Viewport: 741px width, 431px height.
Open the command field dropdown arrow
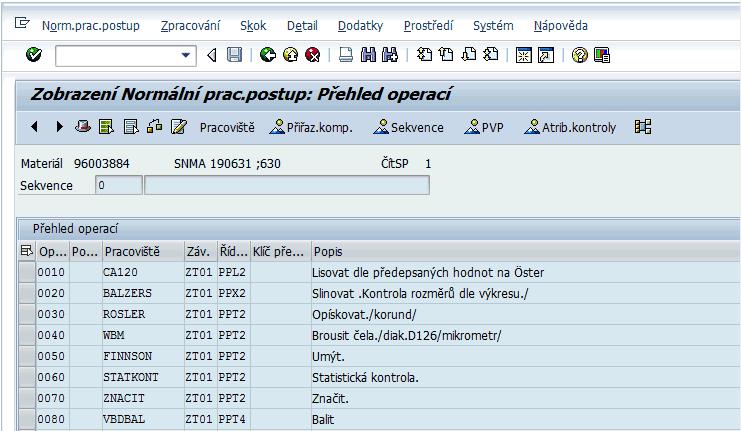[186, 55]
